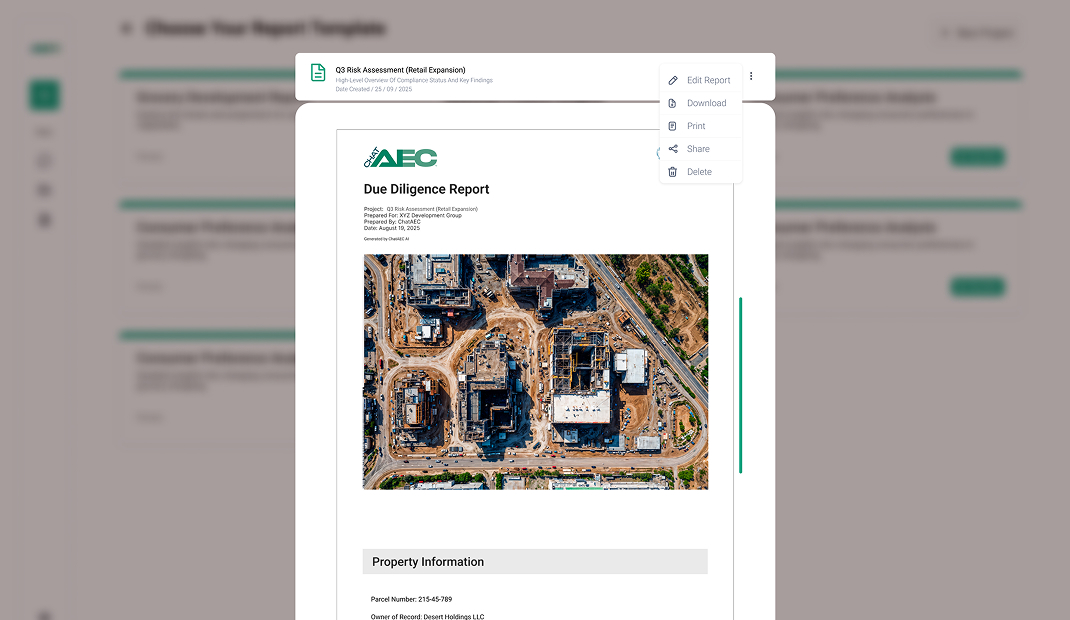Choose Download in the options menu

click(701, 103)
